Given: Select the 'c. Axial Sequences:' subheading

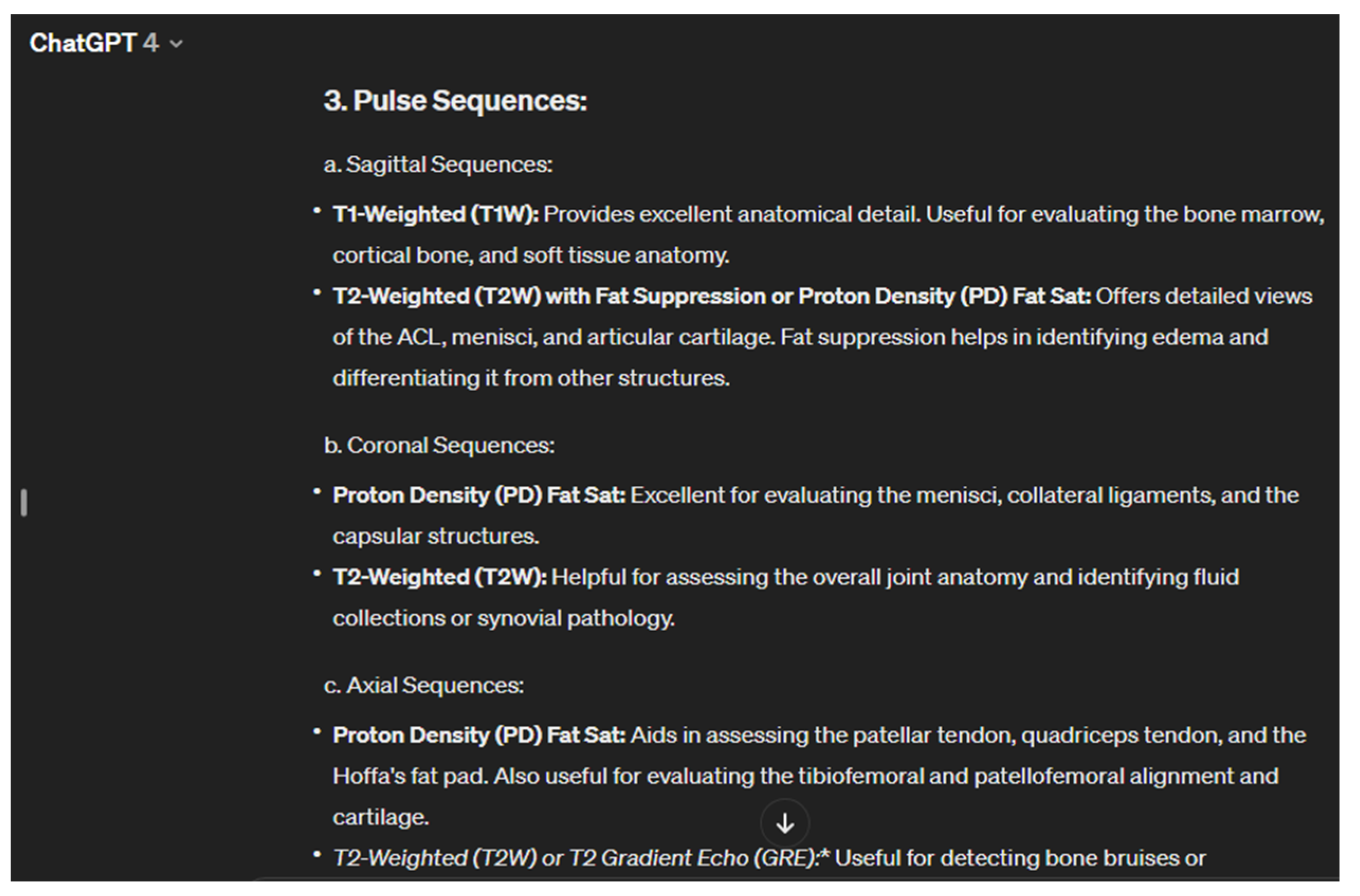Looking at the screenshot, I should [x=424, y=685].
